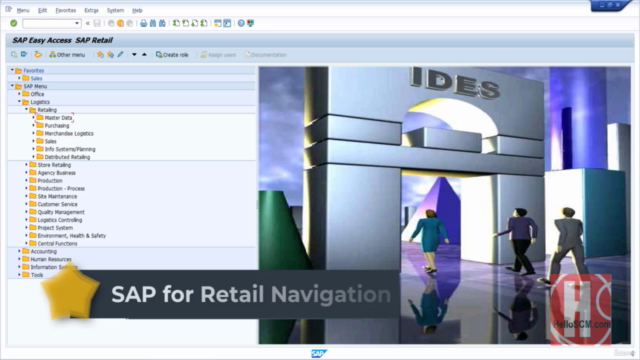Expand the Sales folder under Favorites

[19, 78]
